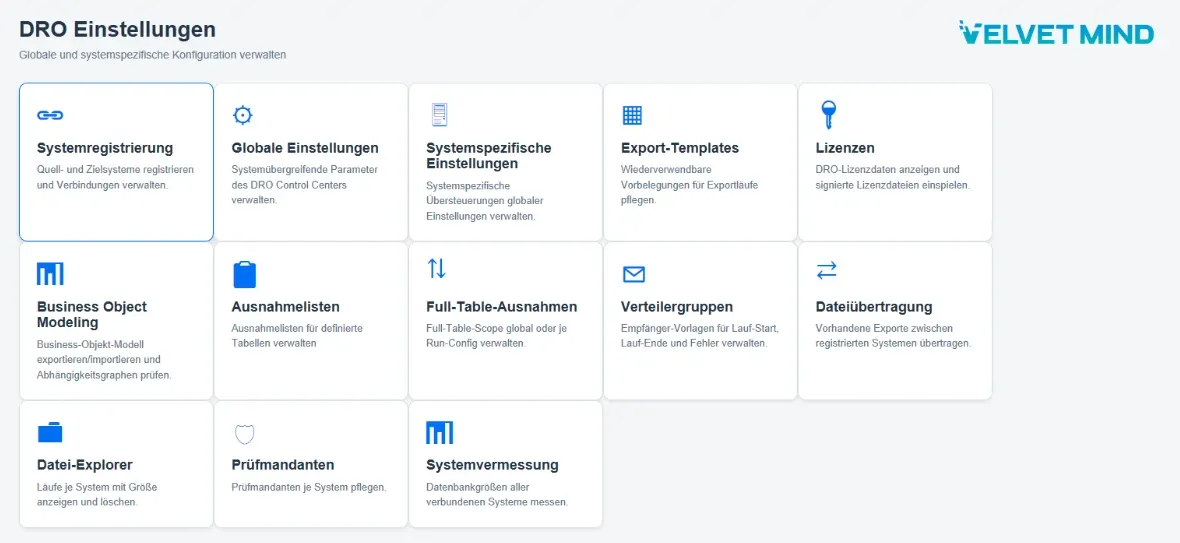
Task: Open the Ausnahmelisten title
Action: point(285,307)
